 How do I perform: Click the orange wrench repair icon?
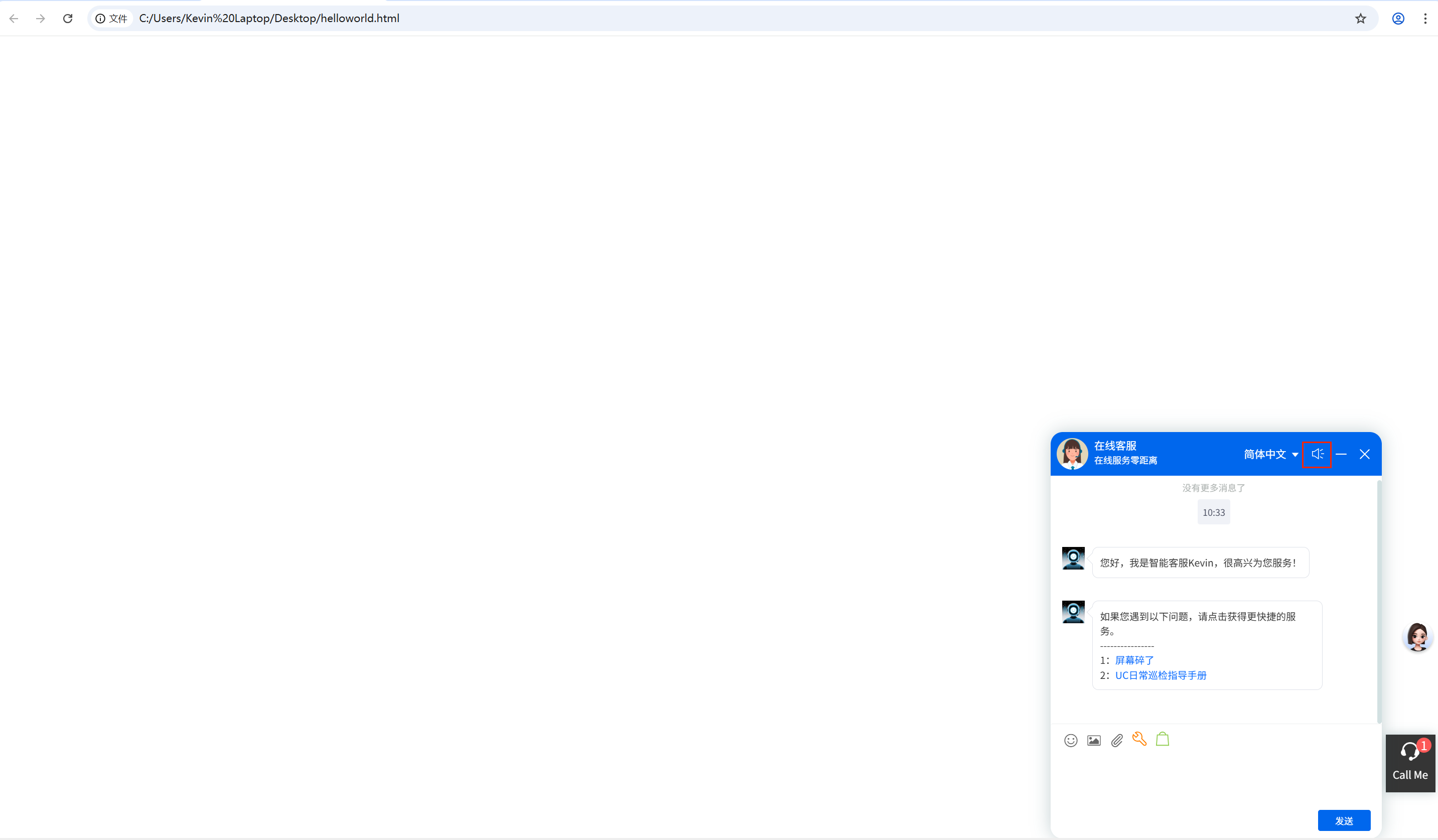tap(1139, 739)
